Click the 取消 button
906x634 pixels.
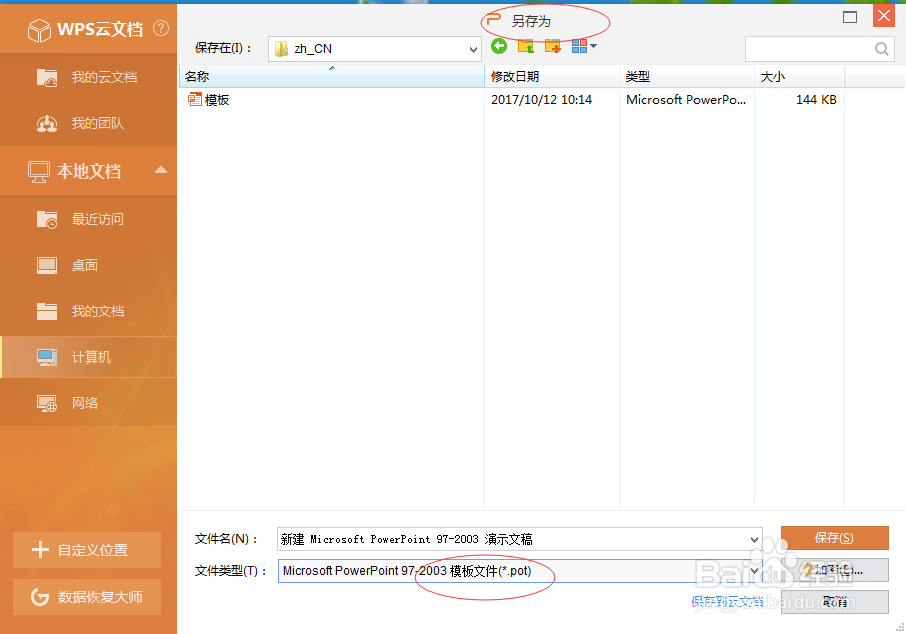834,602
